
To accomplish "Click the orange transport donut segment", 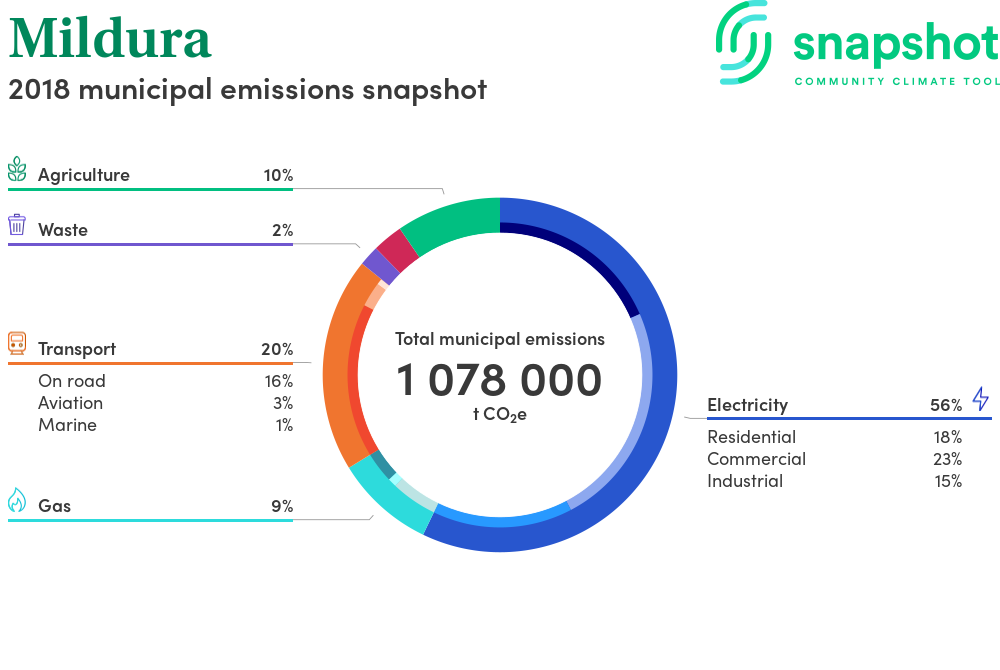I will click(336, 373).
